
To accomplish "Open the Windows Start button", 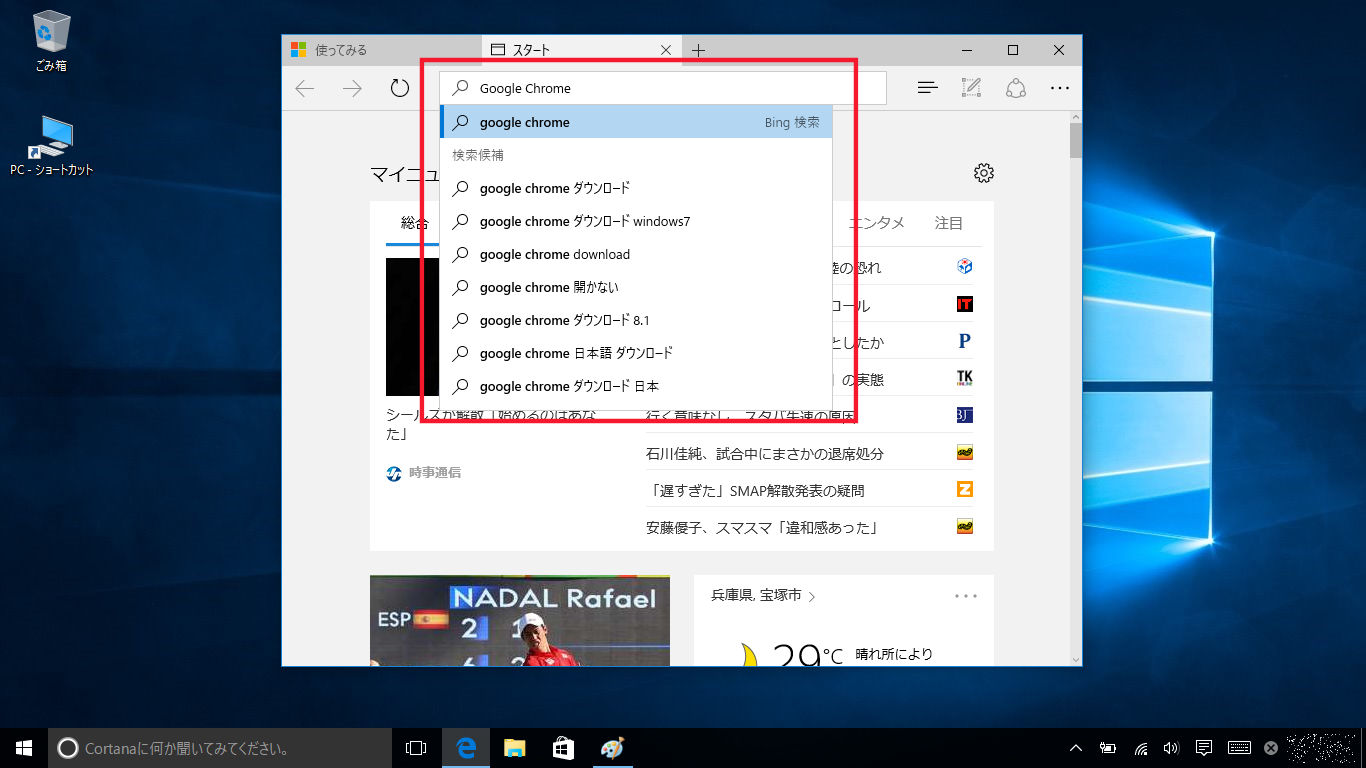I will [x=24, y=748].
